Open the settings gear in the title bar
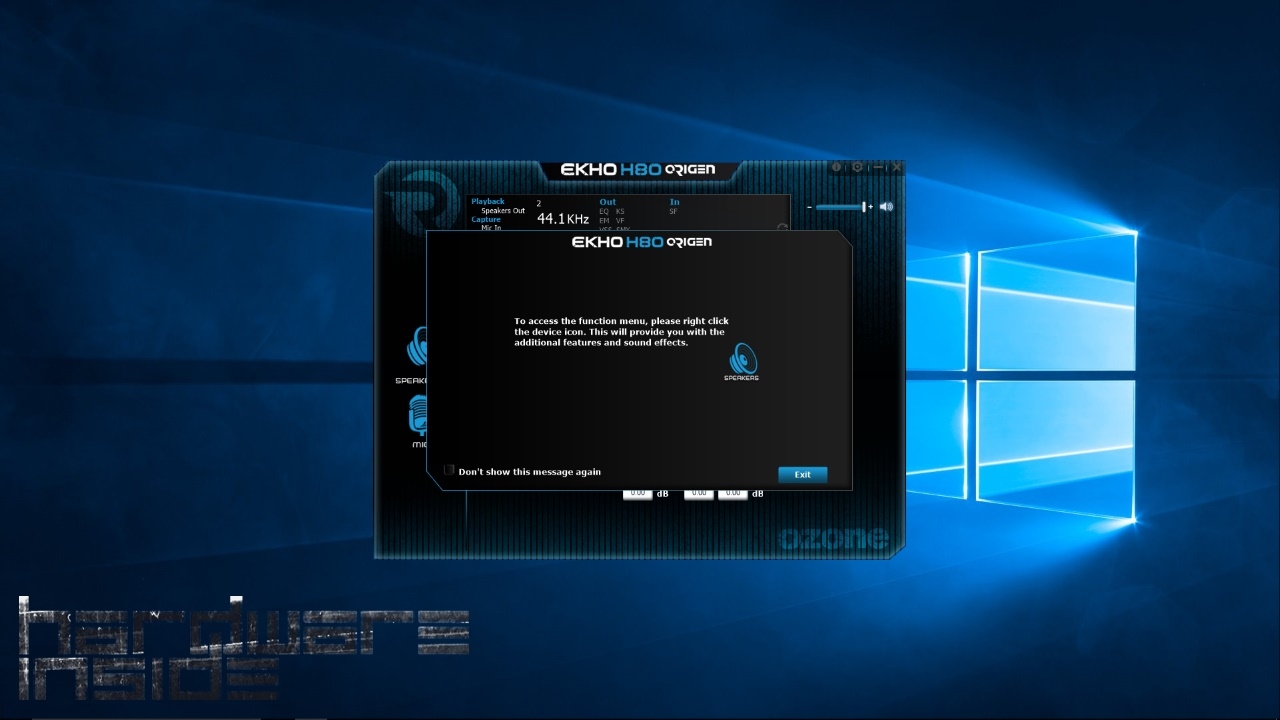This screenshot has width=1280, height=720. tap(857, 167)
